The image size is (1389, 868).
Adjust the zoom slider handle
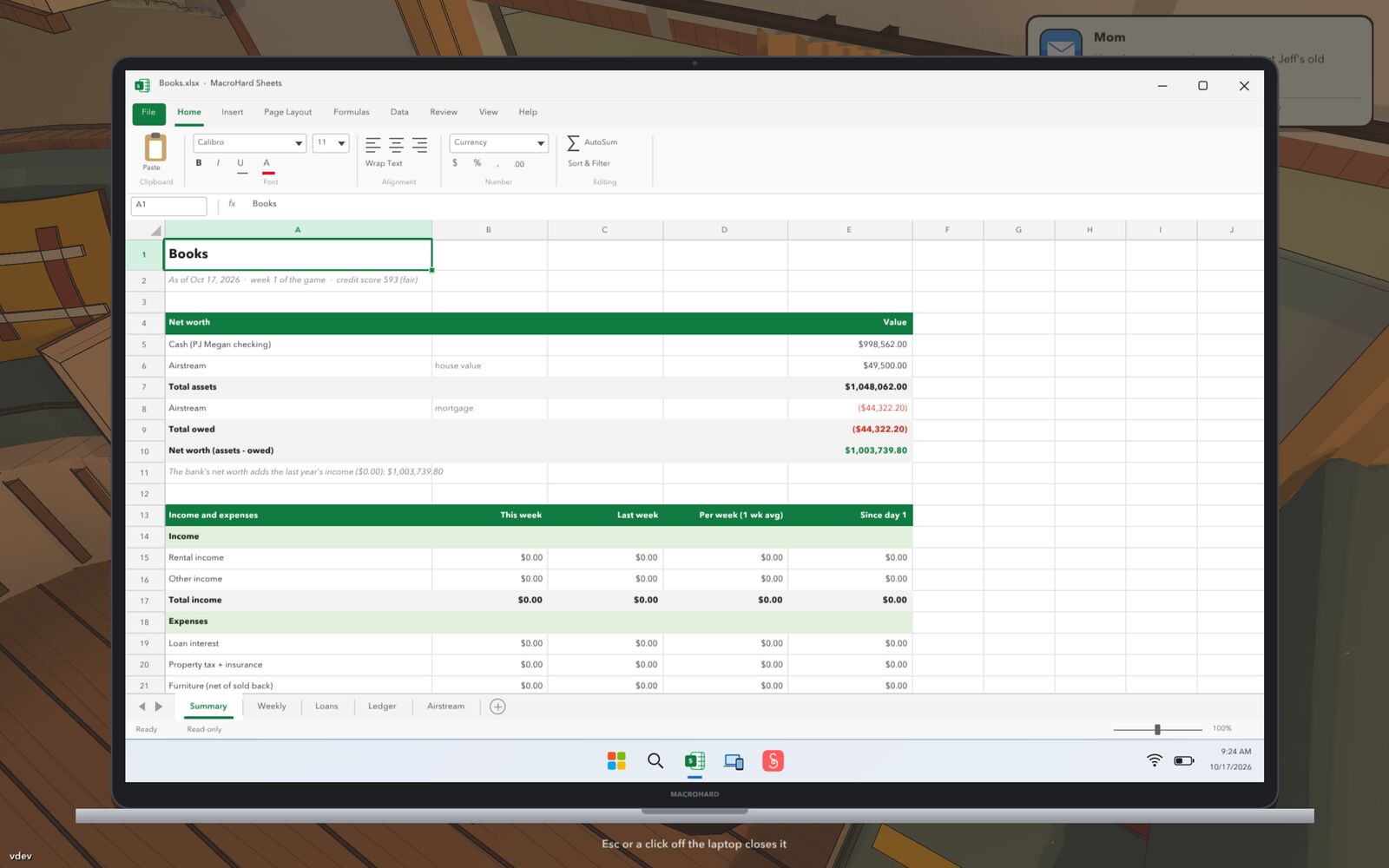pyautogui.click(x=1157, y=729)
